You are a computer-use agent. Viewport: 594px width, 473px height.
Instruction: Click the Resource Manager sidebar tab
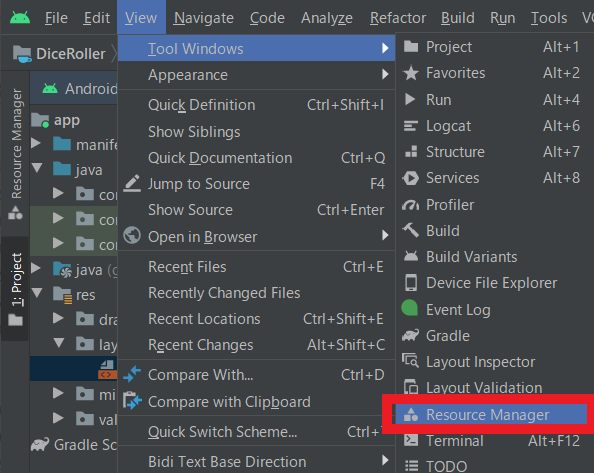click(16, 153)
